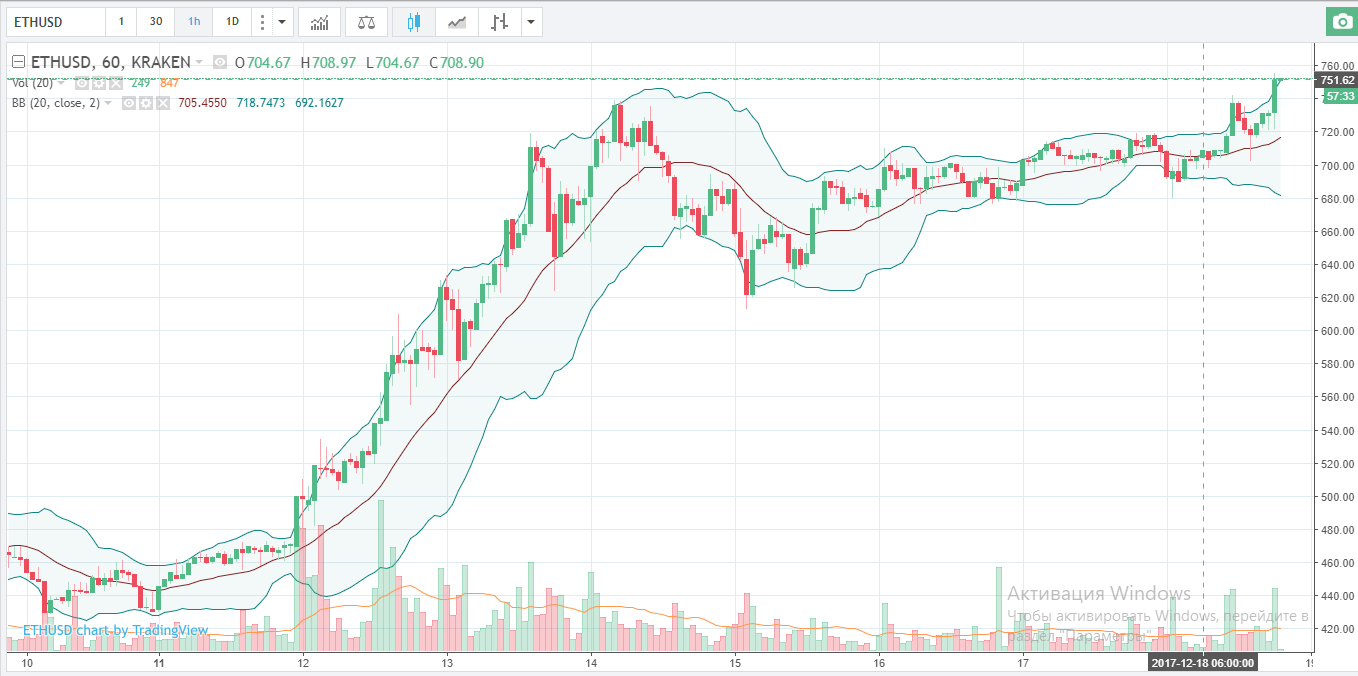
Task: Open the chart style dropdown arrow
Action: coord(530,21)
